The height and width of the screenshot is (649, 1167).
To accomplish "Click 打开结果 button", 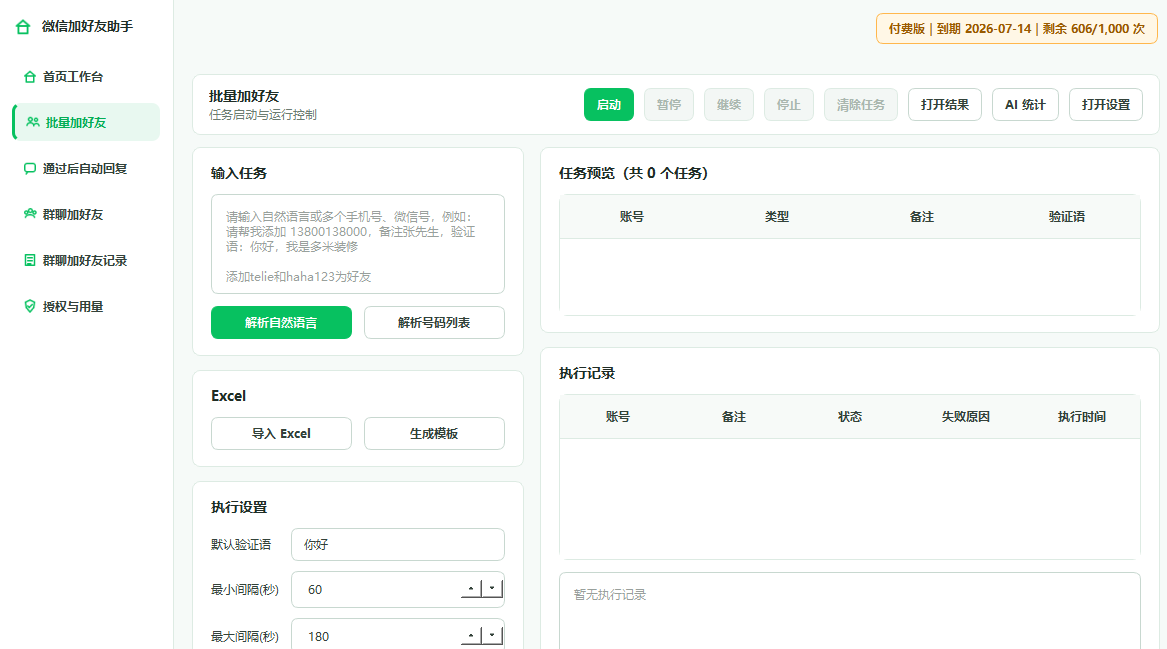I will coord(945,105).
